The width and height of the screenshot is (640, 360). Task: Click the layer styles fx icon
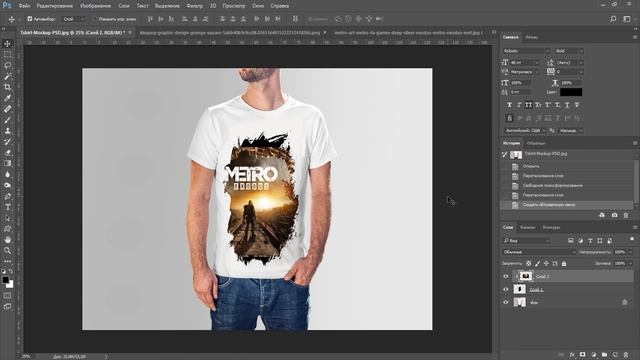[x=572, y=355]
